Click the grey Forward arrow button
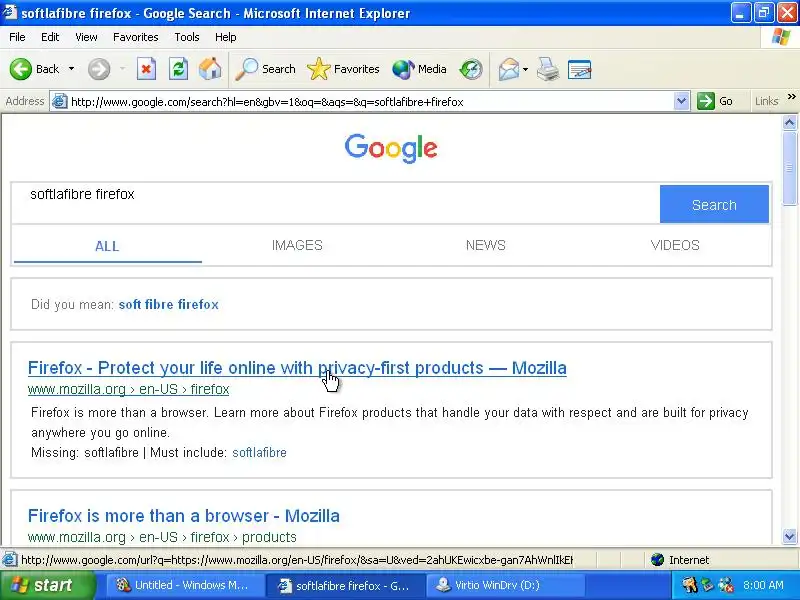Screen dimensions: 800x600 click(x=99, y=69)
